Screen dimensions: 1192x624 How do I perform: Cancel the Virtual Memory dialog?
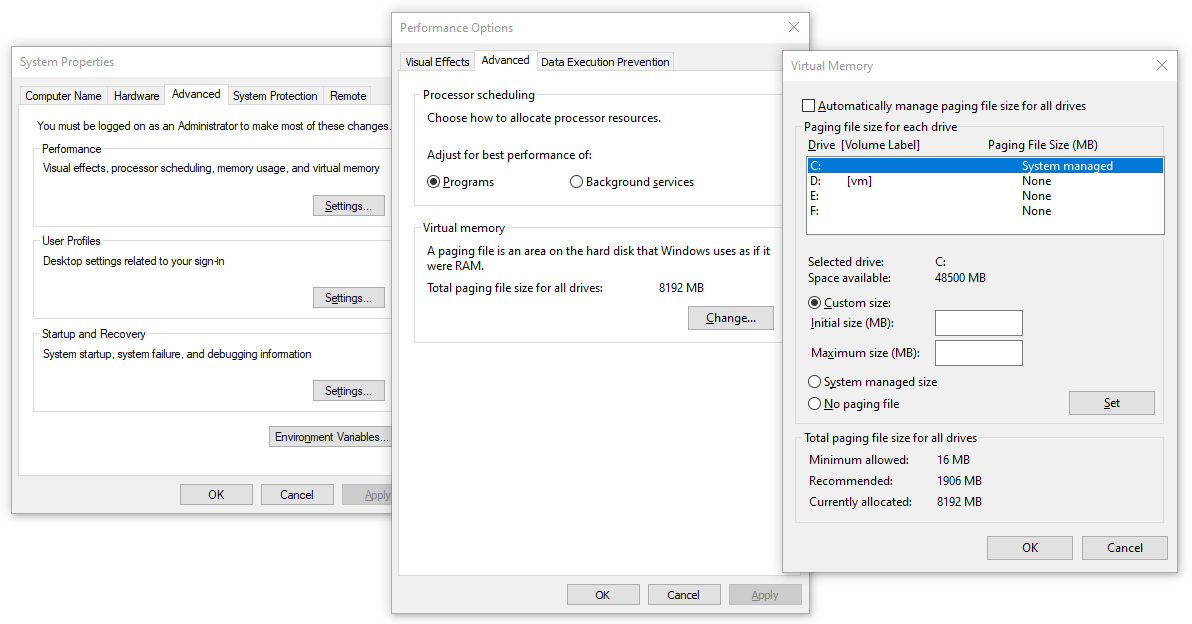1124,547
